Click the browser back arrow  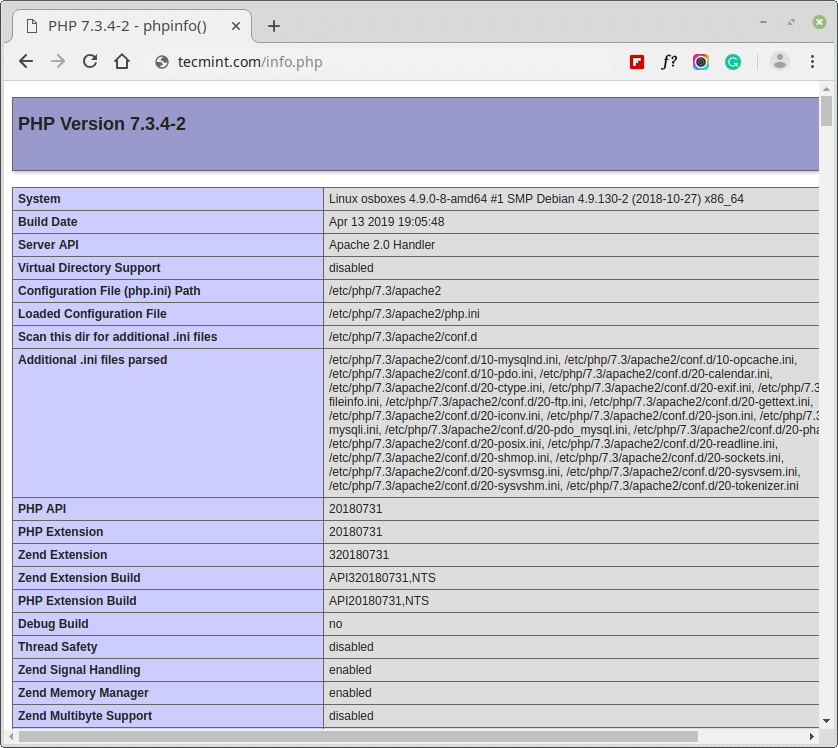26,61
